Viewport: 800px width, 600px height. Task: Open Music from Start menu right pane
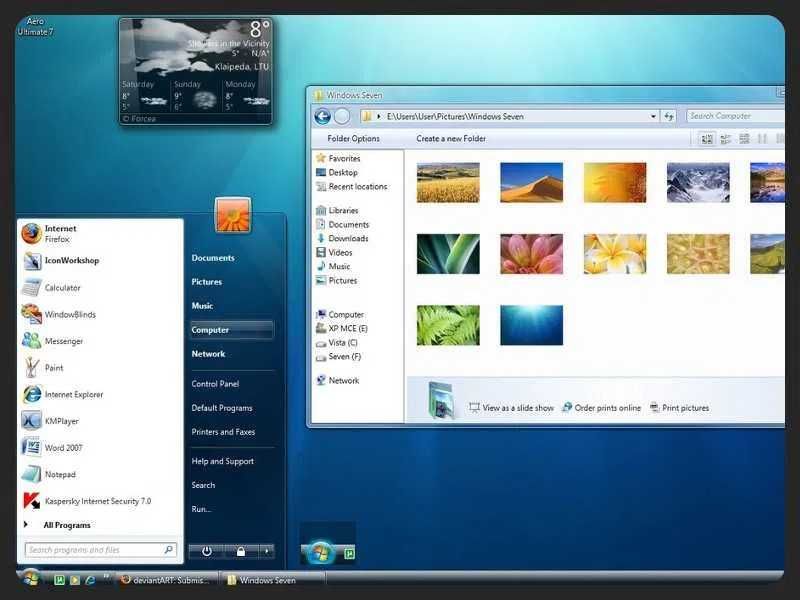click(202, 306)
